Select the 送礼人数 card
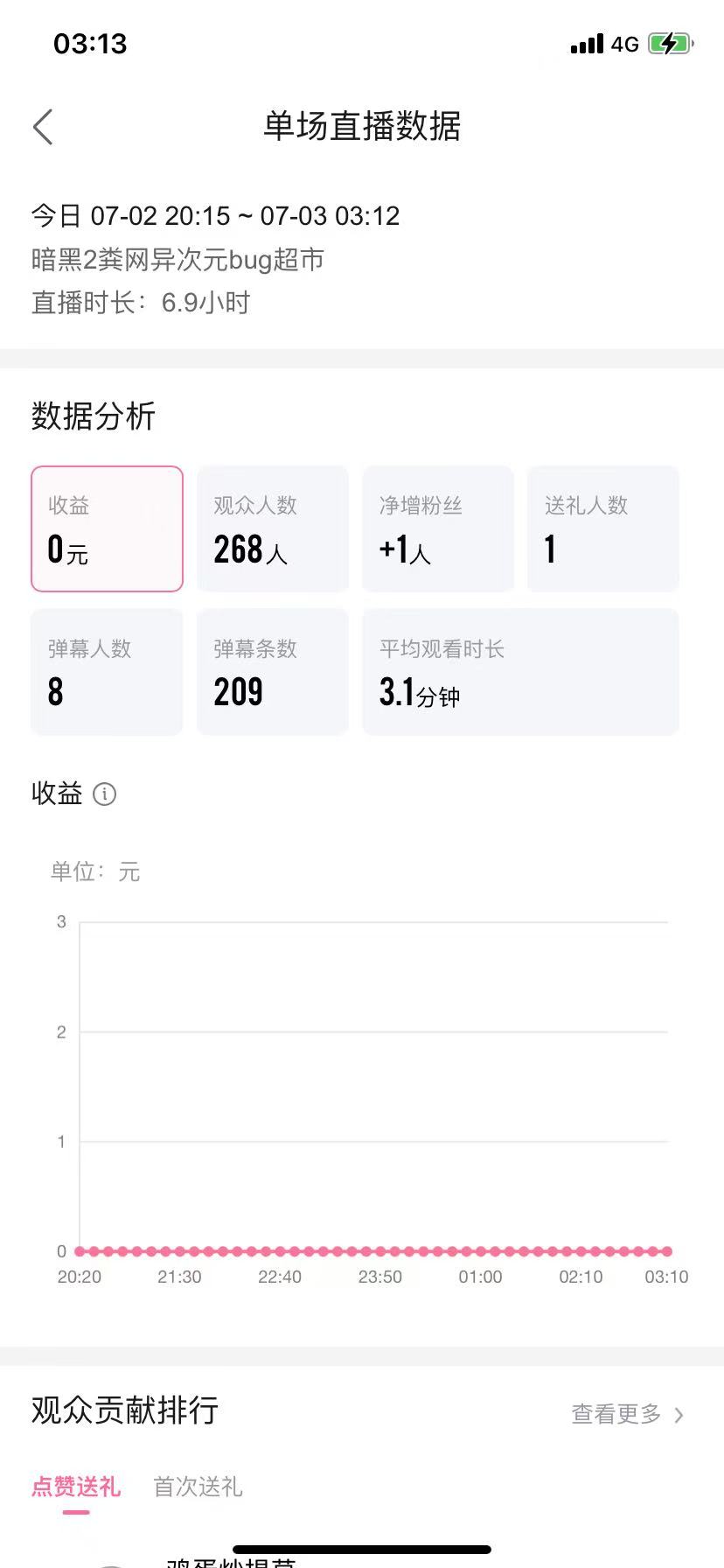Viewport: 724px width, 1568px height. [x=603, y=528]
